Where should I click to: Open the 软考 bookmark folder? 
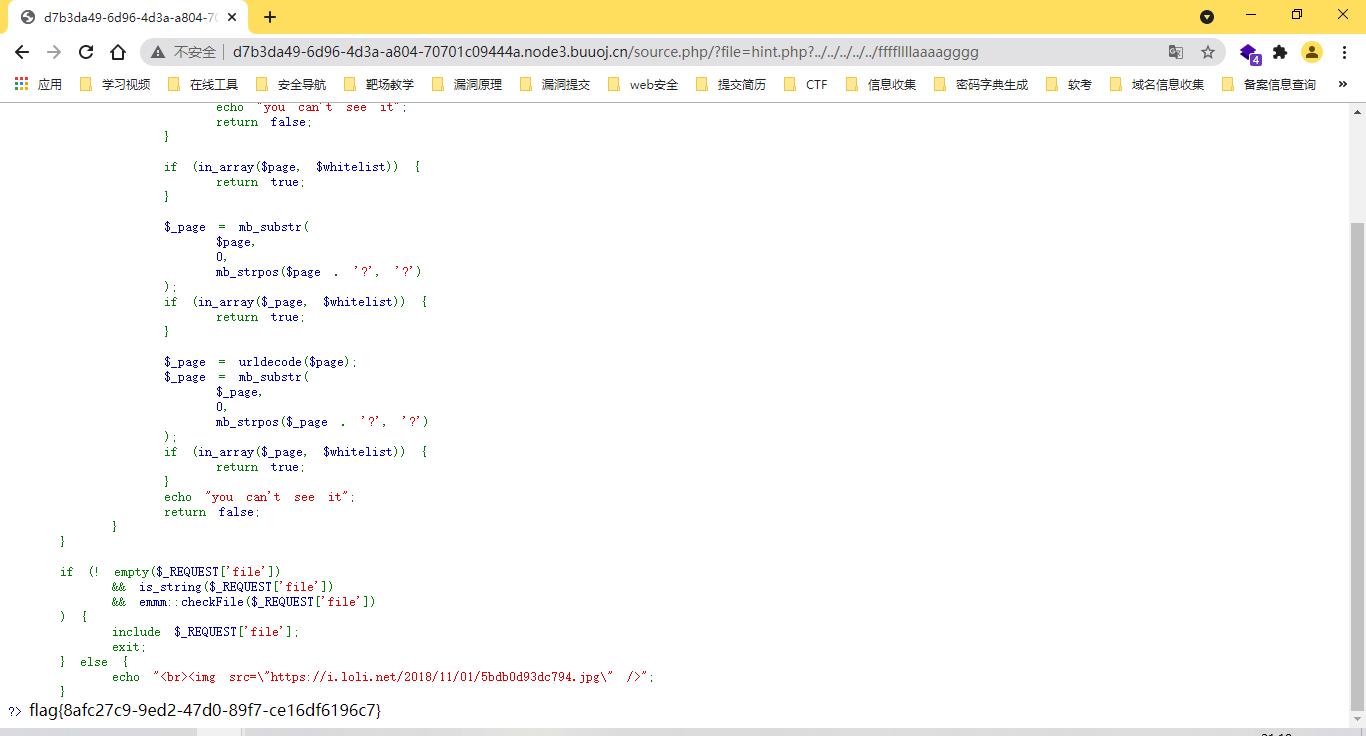click(x=1068, y=85)
